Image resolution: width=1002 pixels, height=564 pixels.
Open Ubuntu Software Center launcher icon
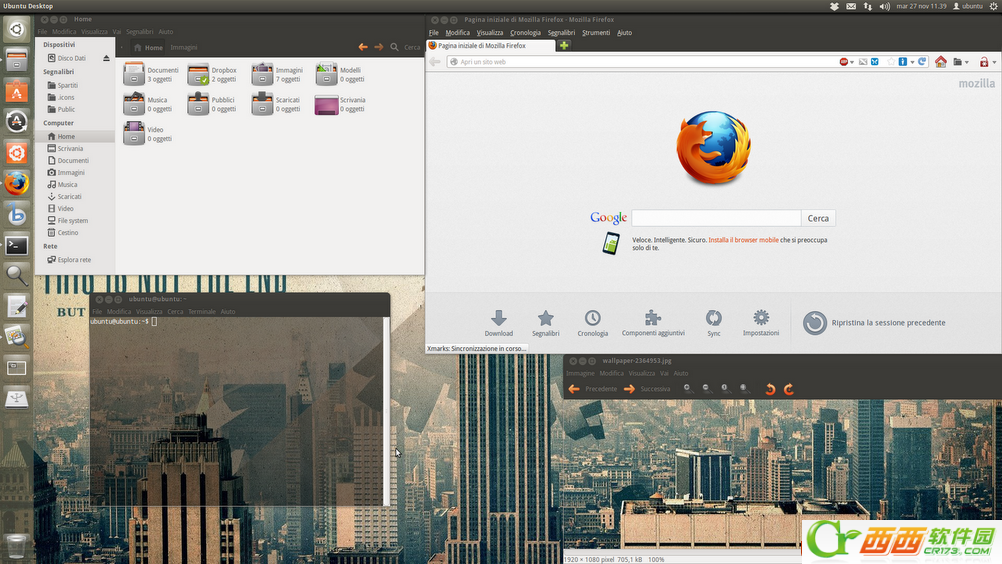(17, 91)
